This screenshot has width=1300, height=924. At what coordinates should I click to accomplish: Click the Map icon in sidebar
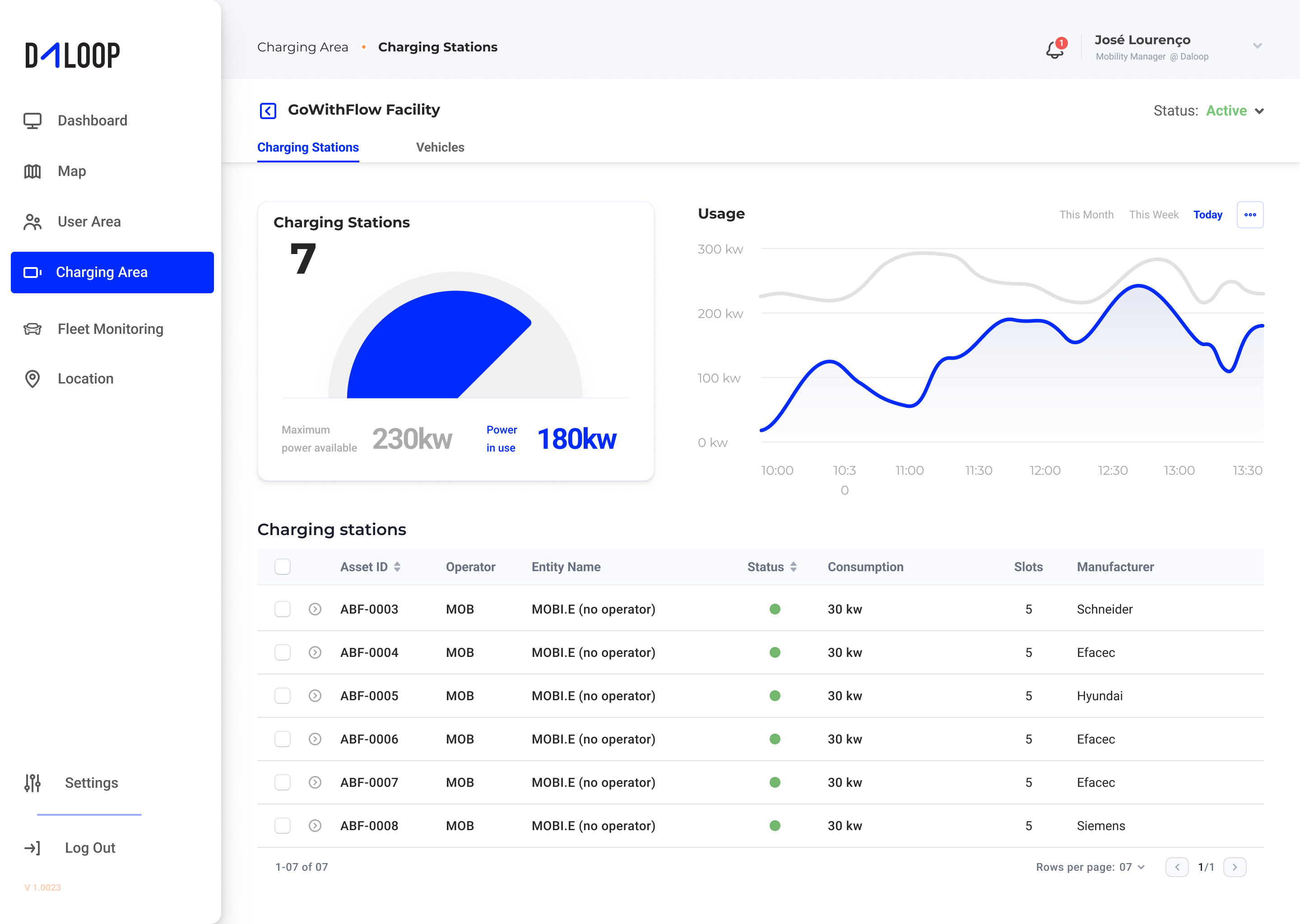coord(32,171)
